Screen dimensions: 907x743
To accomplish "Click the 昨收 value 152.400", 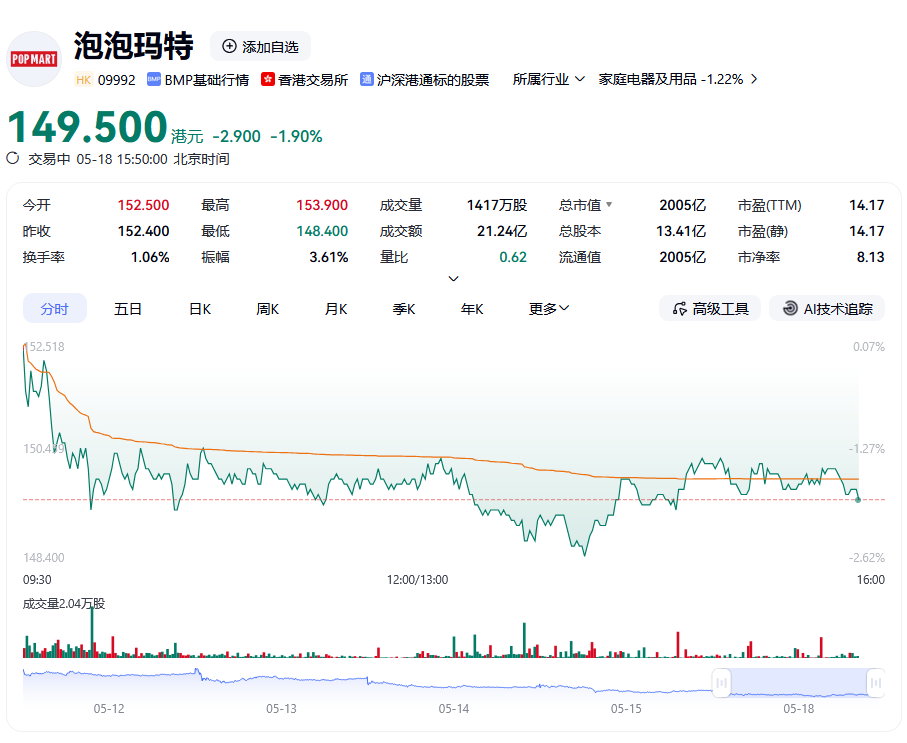I will pos(143,231).
